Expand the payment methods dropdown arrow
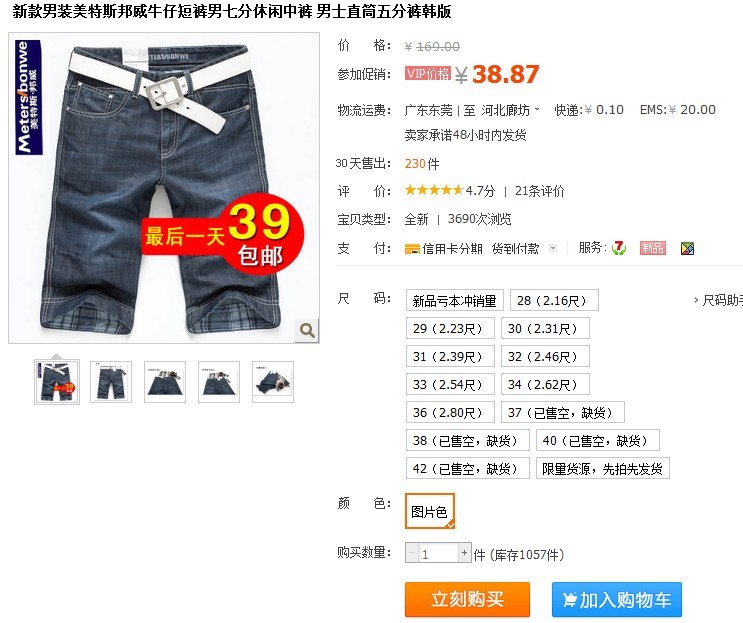This screenshot has height=623, width=743. [553, 248]
